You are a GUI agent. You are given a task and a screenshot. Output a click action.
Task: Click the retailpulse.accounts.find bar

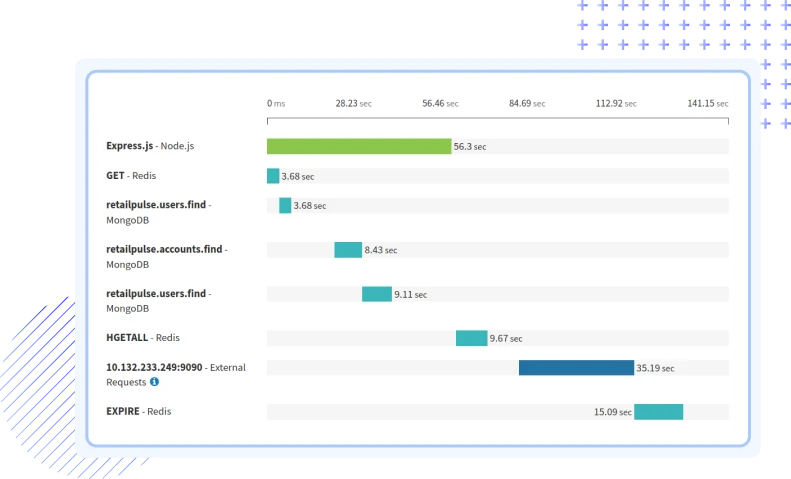(348, 250)
